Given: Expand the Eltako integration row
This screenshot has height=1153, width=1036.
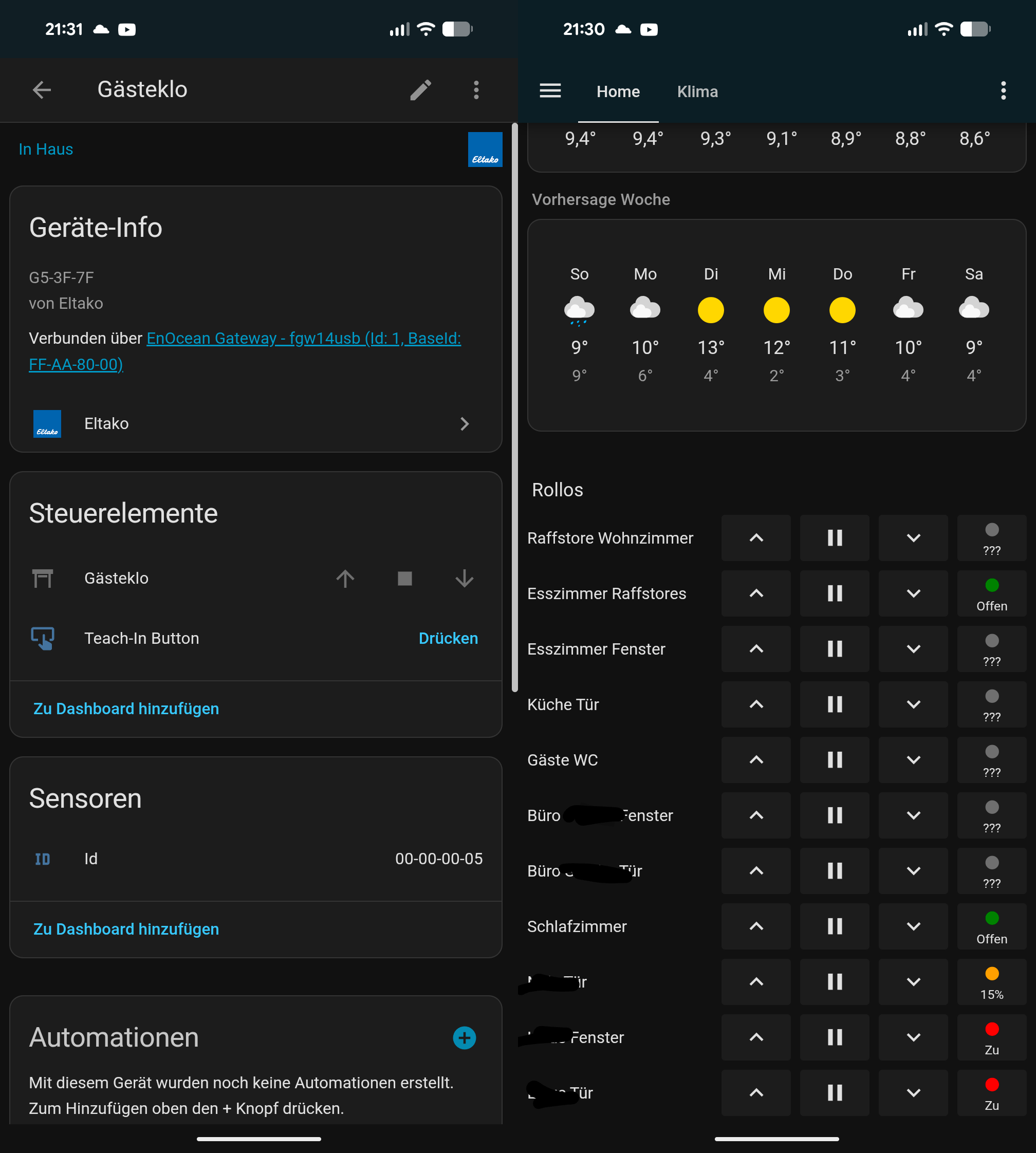Looking at the screenshot, I should 255,424.
